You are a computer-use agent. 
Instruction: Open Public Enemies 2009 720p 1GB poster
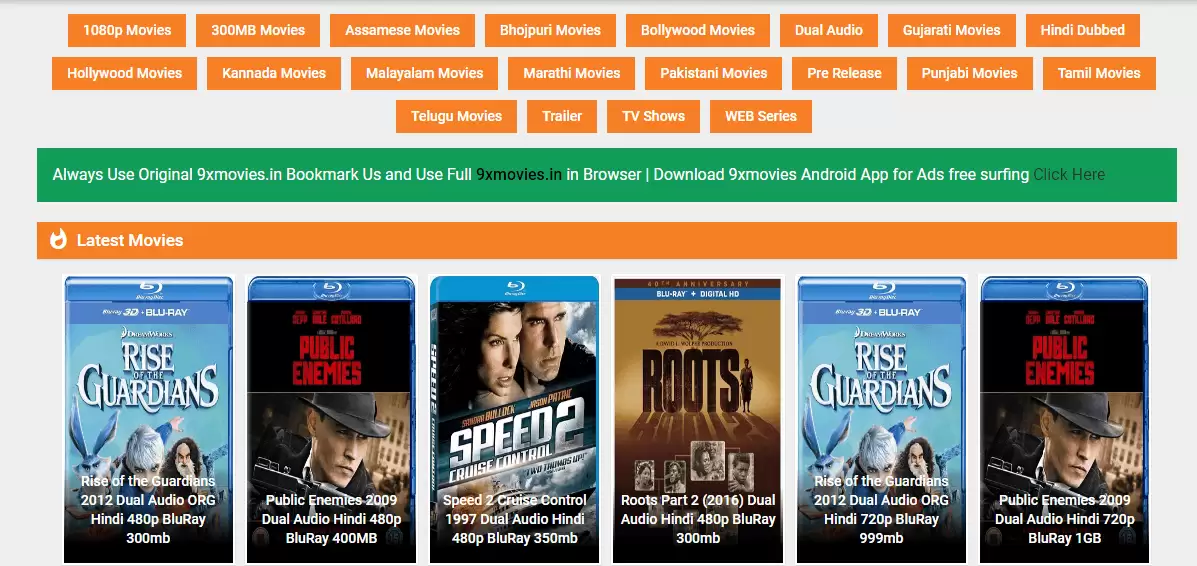coord(1064,419)
